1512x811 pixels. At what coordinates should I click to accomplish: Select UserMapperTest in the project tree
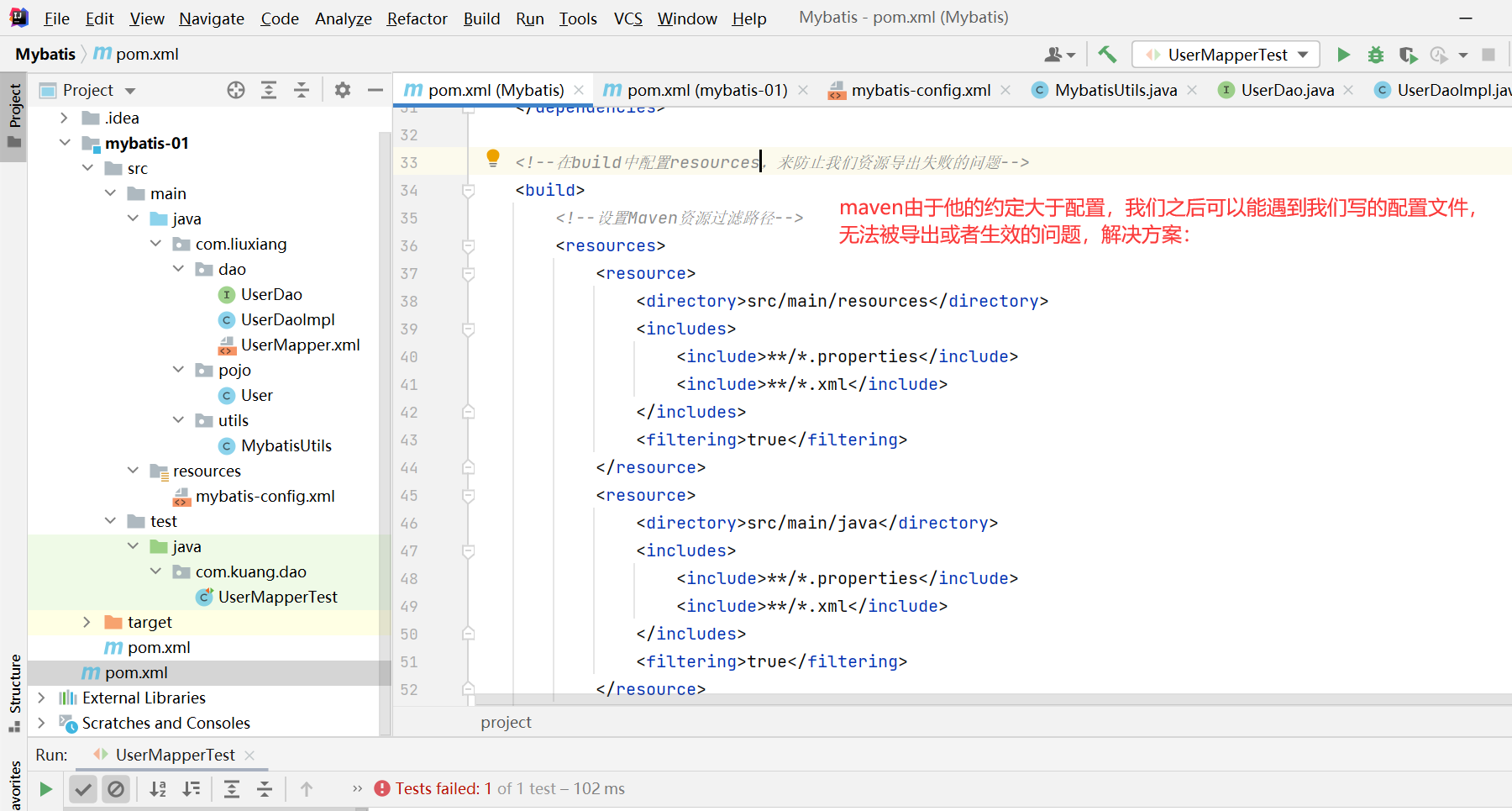click(x=267, y=597)
